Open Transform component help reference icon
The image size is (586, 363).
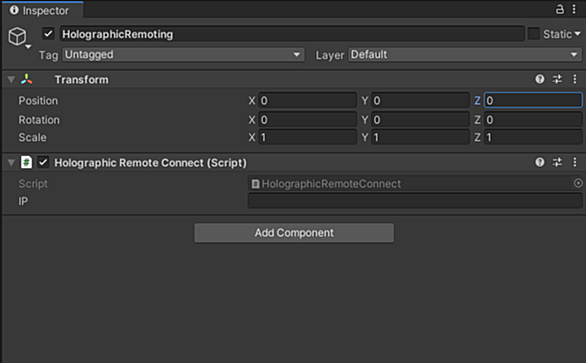[539, 79]
